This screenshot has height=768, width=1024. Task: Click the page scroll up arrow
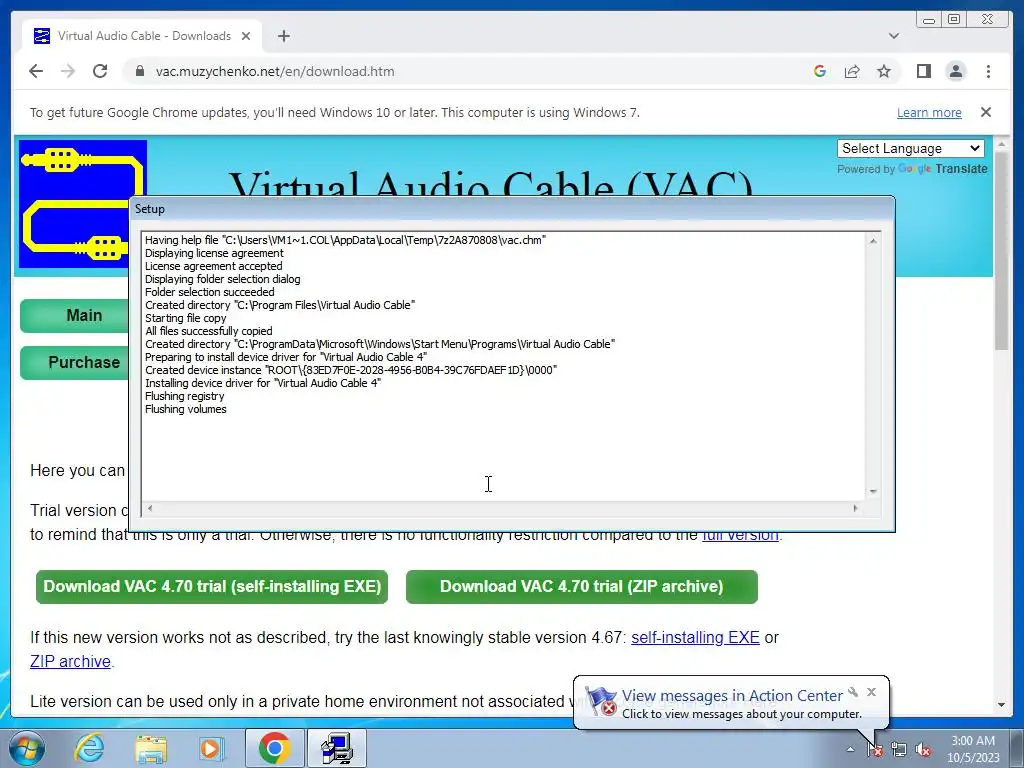click(1001, 144)
